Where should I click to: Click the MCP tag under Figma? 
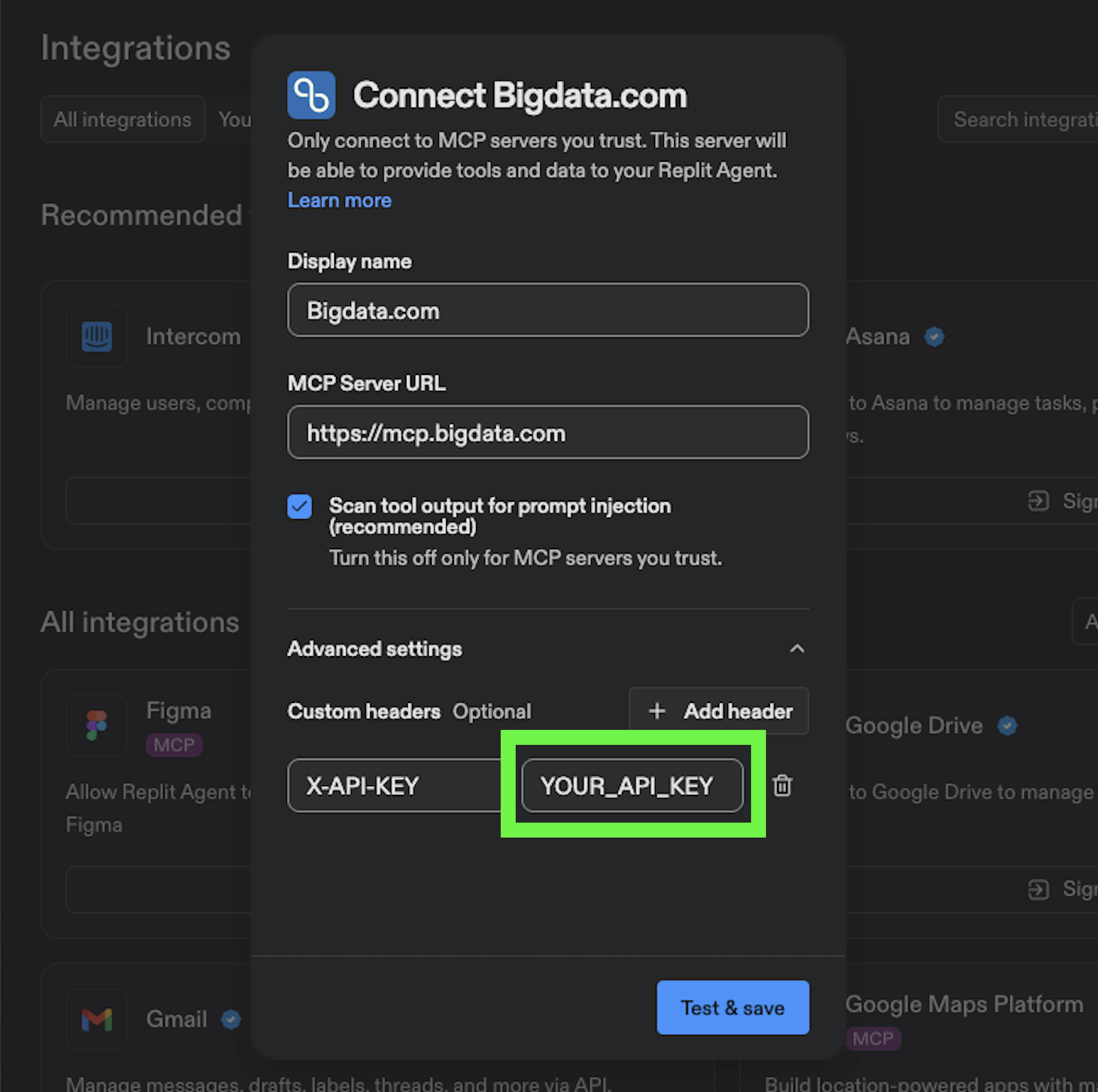174,745
